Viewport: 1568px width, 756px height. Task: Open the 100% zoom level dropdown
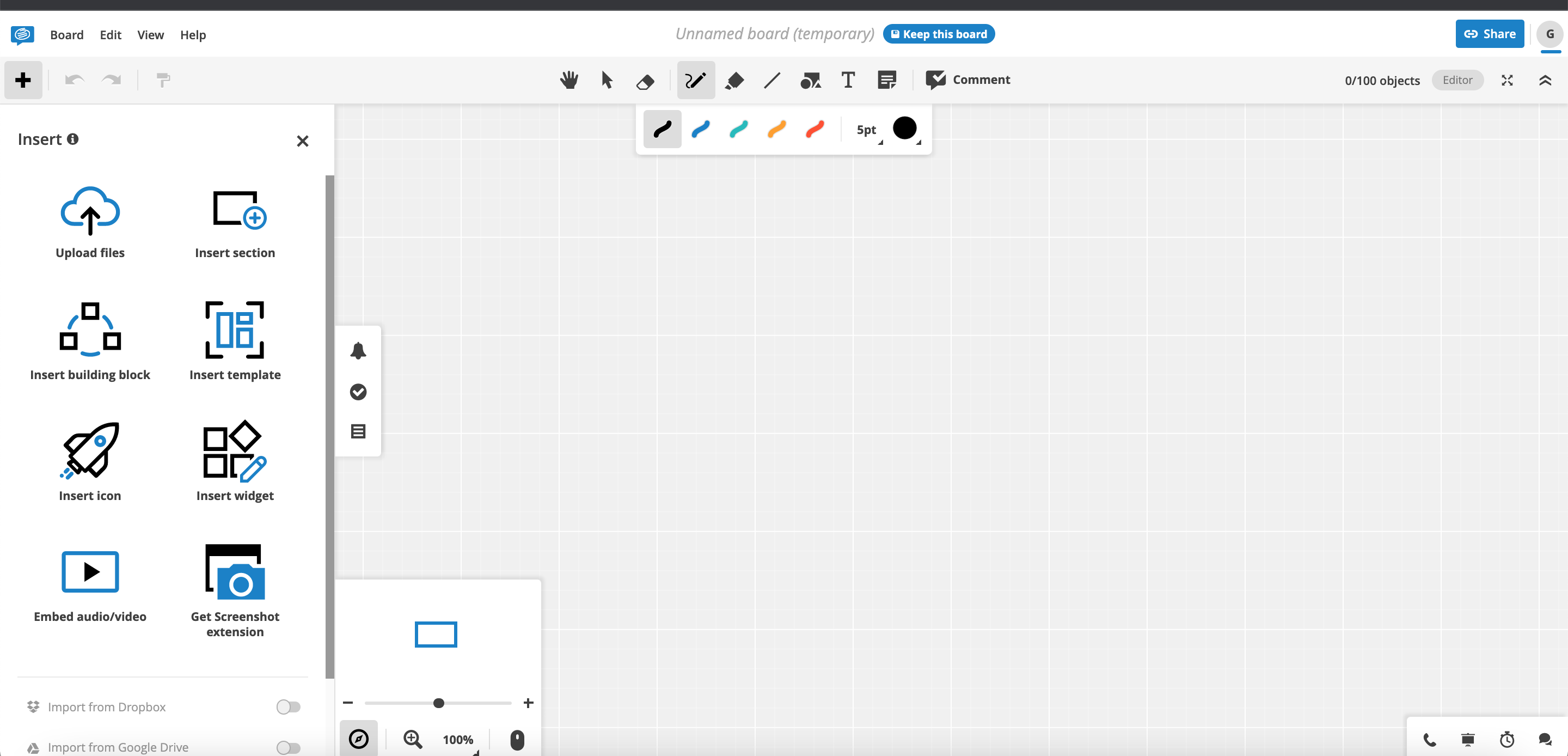coord(460,740)
